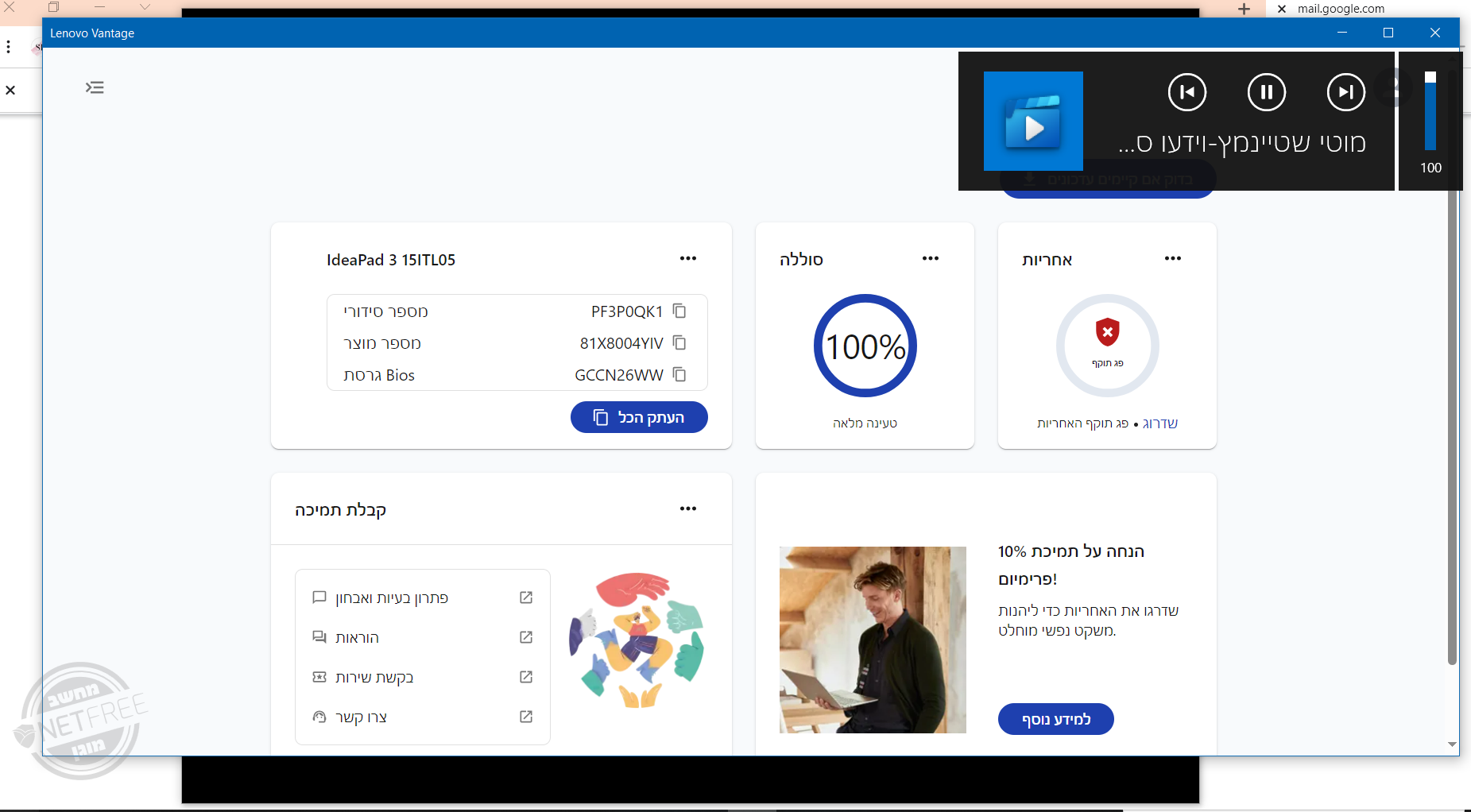Image resolution: width=1471 pixels, height=812 pixels.
Task: Click the expired warranty shield icon
Action: [x=1108, y=332]
